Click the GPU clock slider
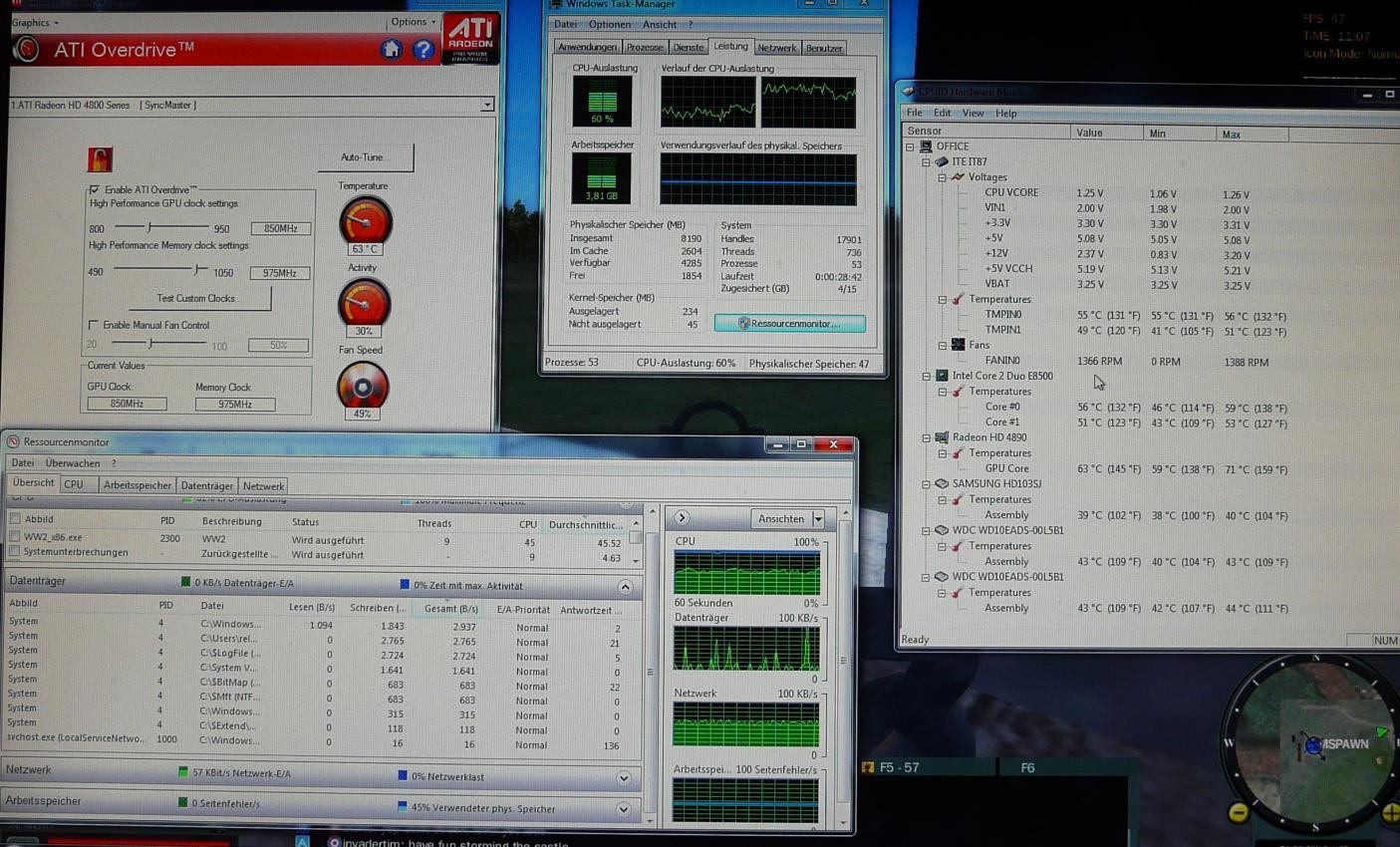 (x=160, y=228)
